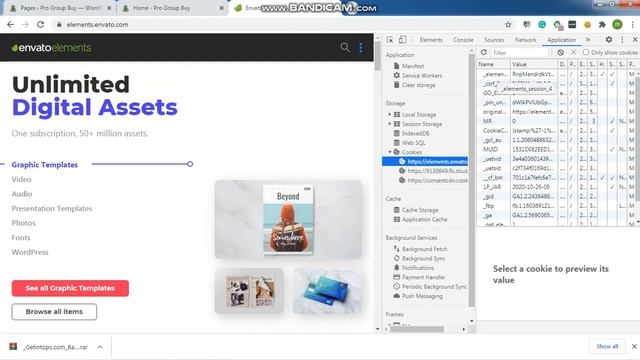Click the DevTools inspect element picker icon
Screen dimensions: 640x360
[x=390, y=40]
